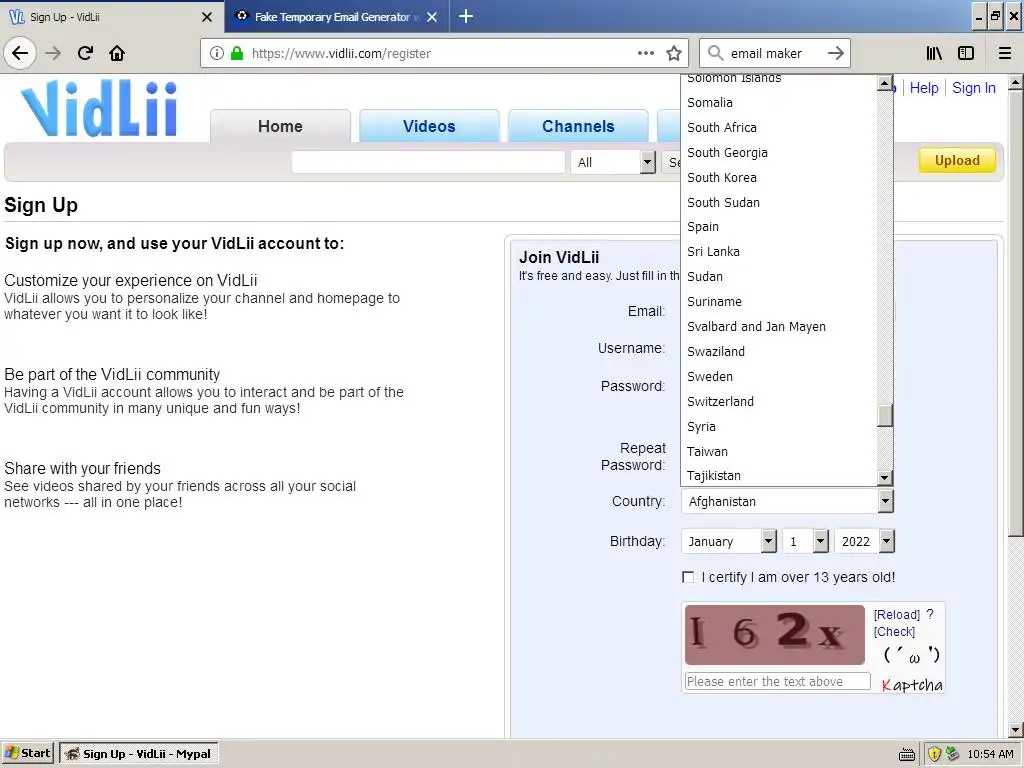
Task: Click the search magnifier icon
Action: [x=716, y=53]
